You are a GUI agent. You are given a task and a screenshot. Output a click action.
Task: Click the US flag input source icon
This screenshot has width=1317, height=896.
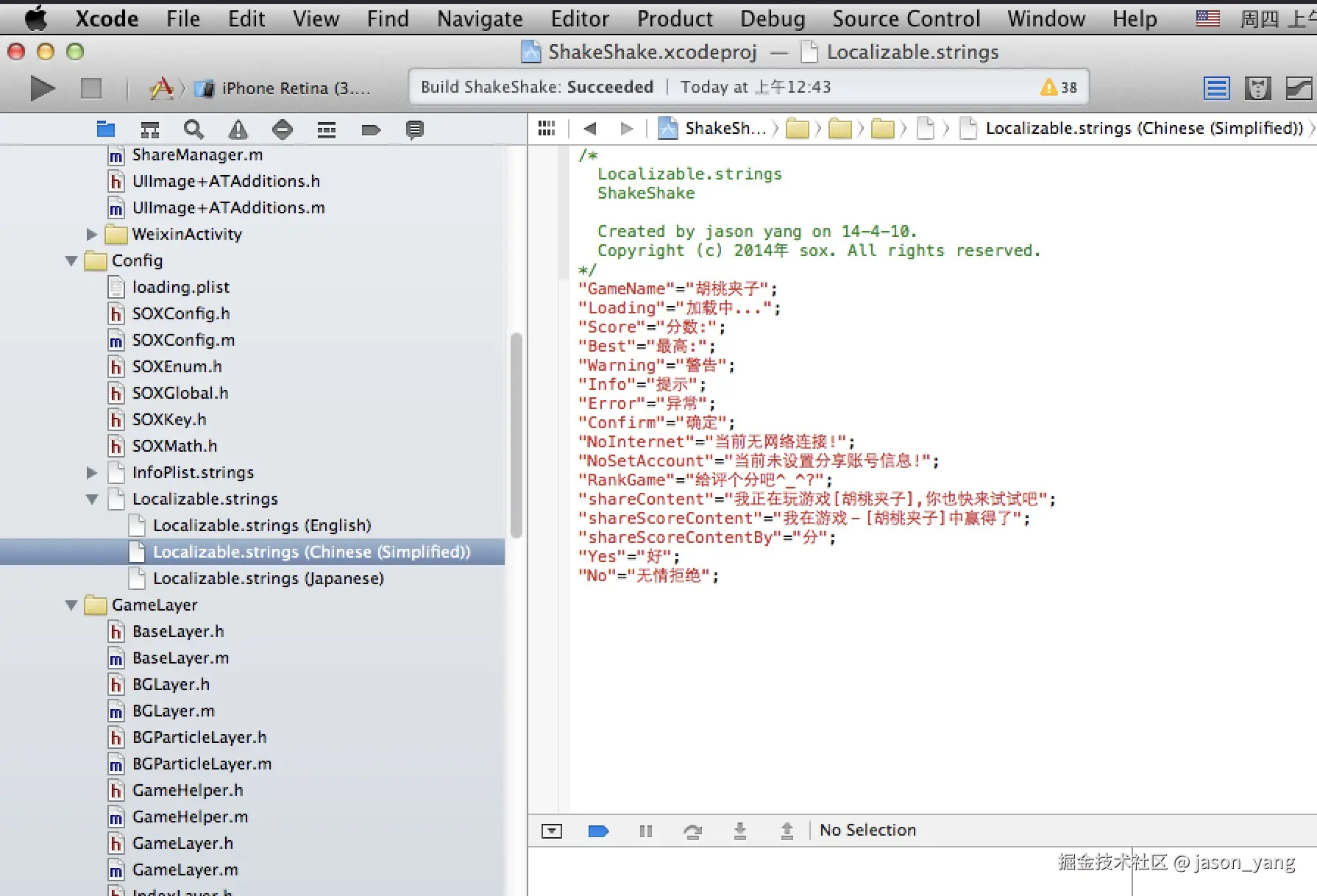pos(1208,18)
